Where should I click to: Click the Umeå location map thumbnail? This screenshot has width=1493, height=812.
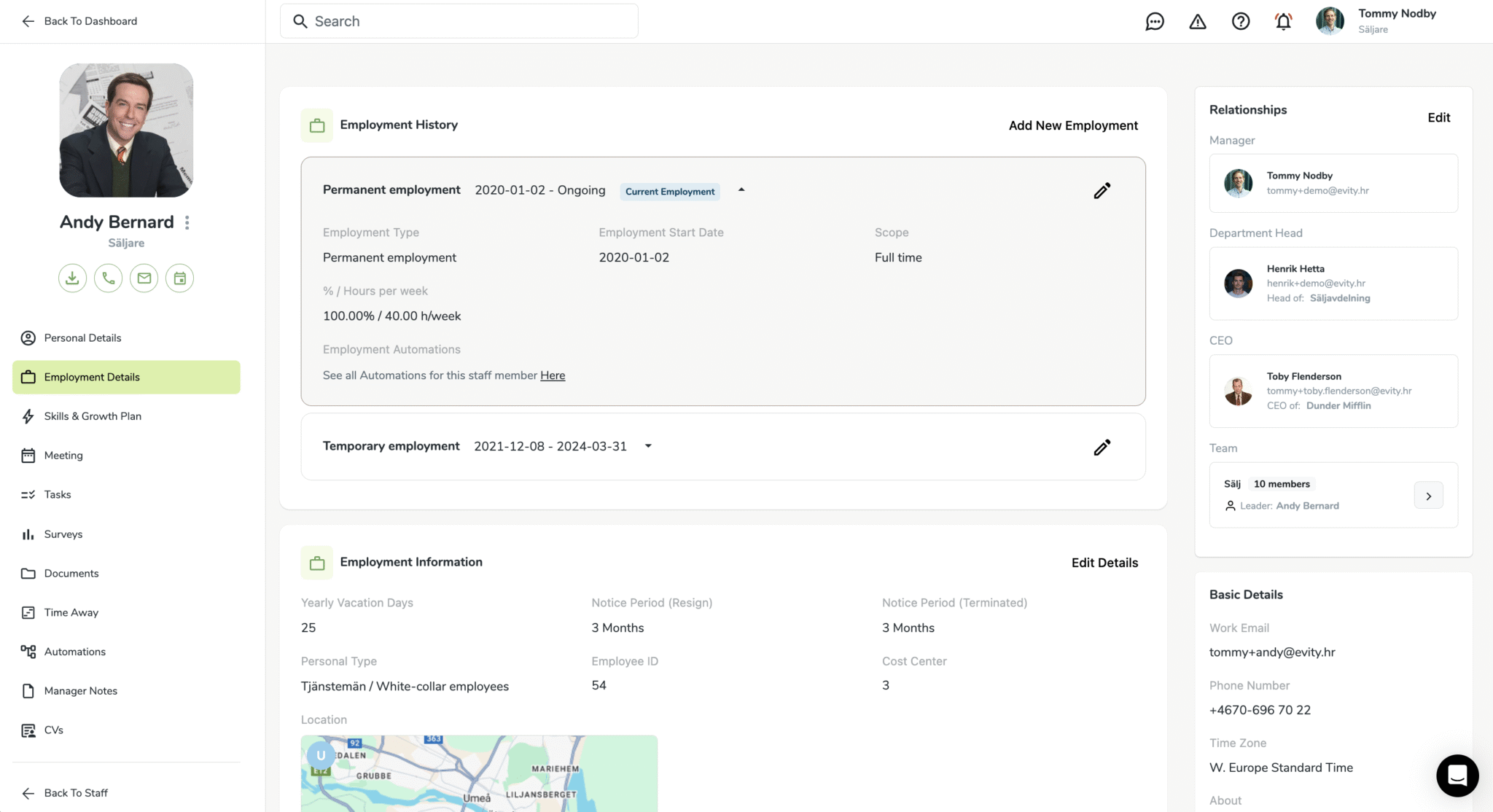pos(479,773)
